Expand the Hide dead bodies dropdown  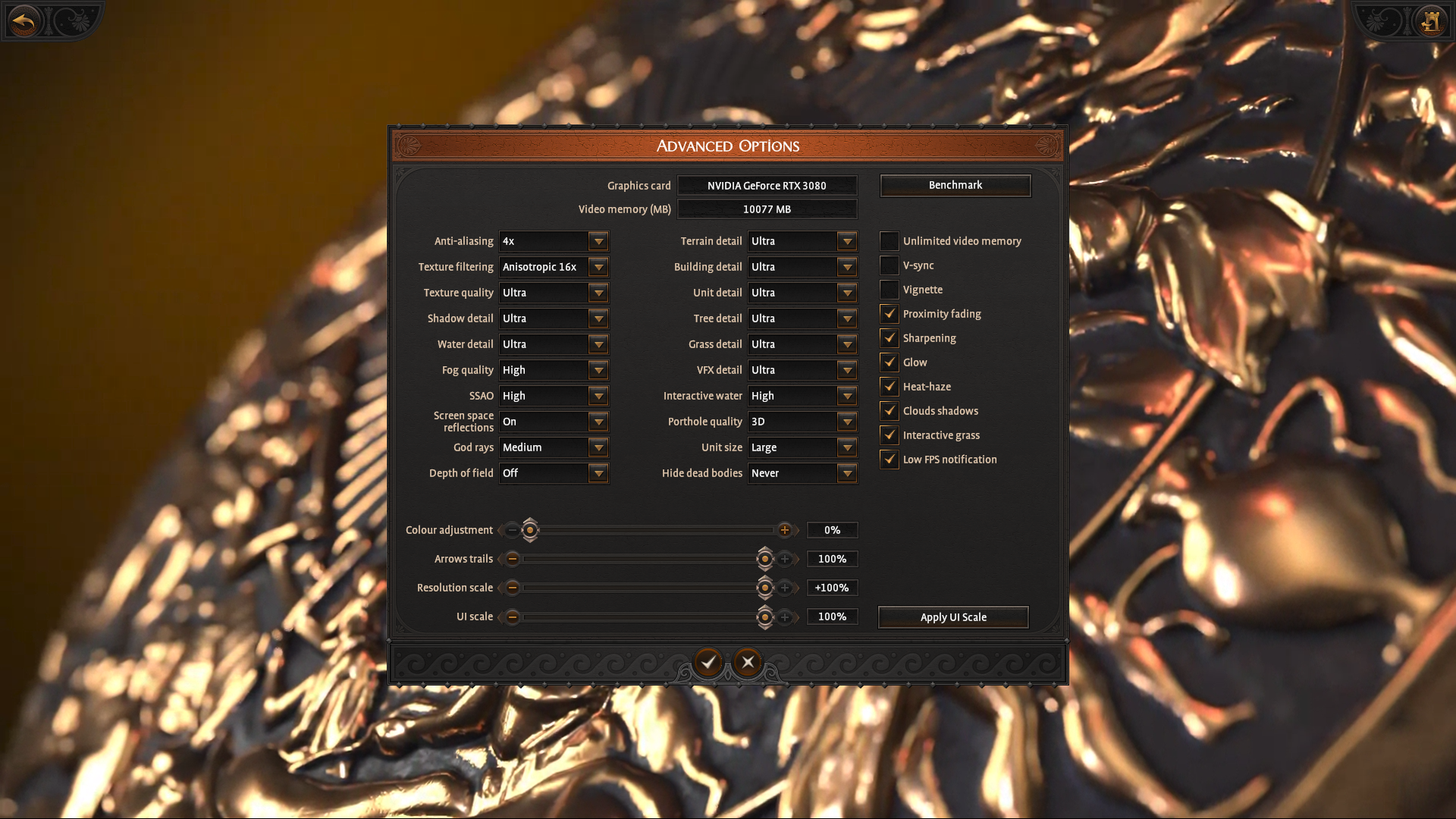click(847, 473)
